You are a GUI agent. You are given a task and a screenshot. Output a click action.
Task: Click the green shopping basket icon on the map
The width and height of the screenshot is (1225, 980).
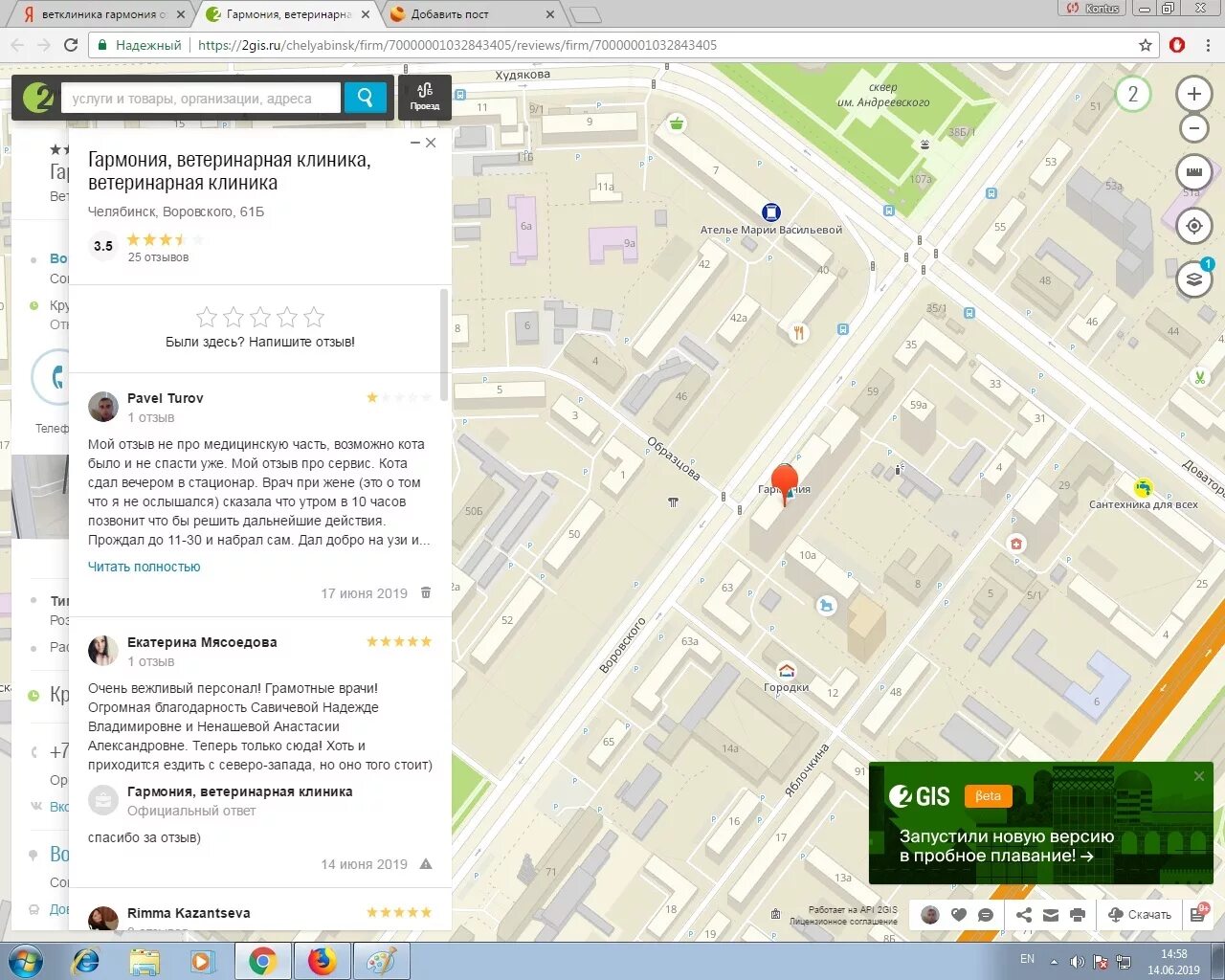click(678, 122)
